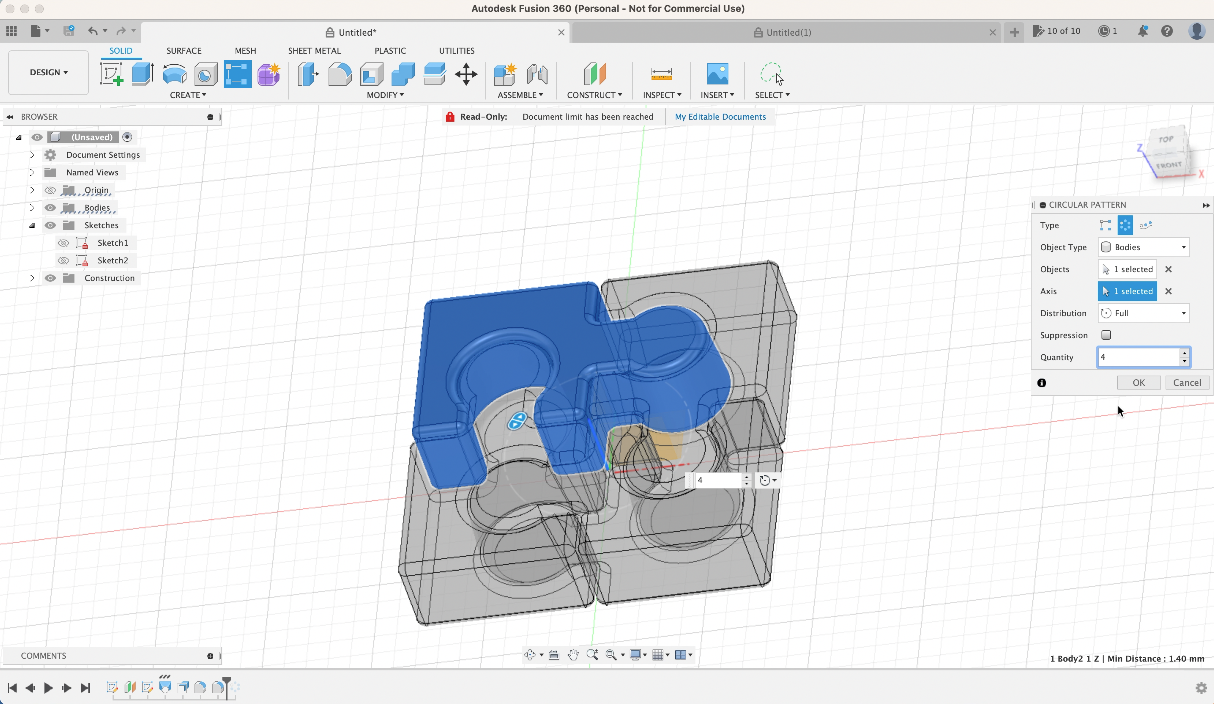Select the Create Sketch tool icon
Viewport: 1214px width, 704px height.
click(112, 74)
